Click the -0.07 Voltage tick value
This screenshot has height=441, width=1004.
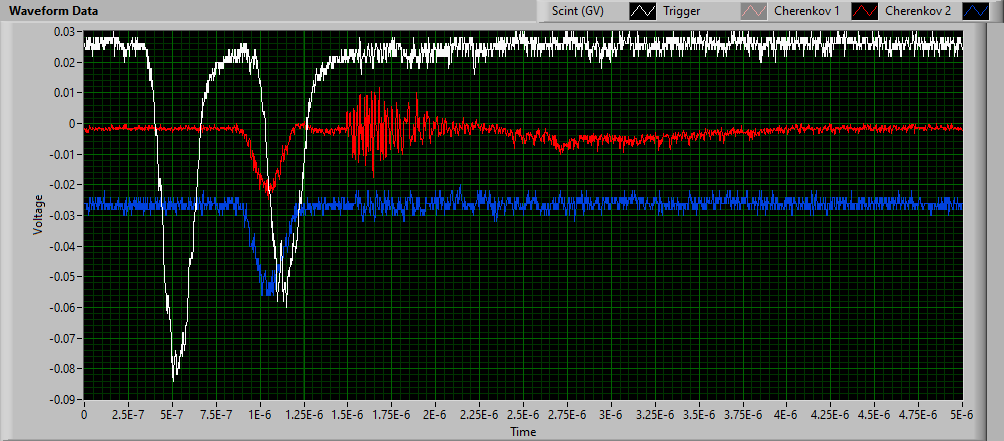(65, 338)
